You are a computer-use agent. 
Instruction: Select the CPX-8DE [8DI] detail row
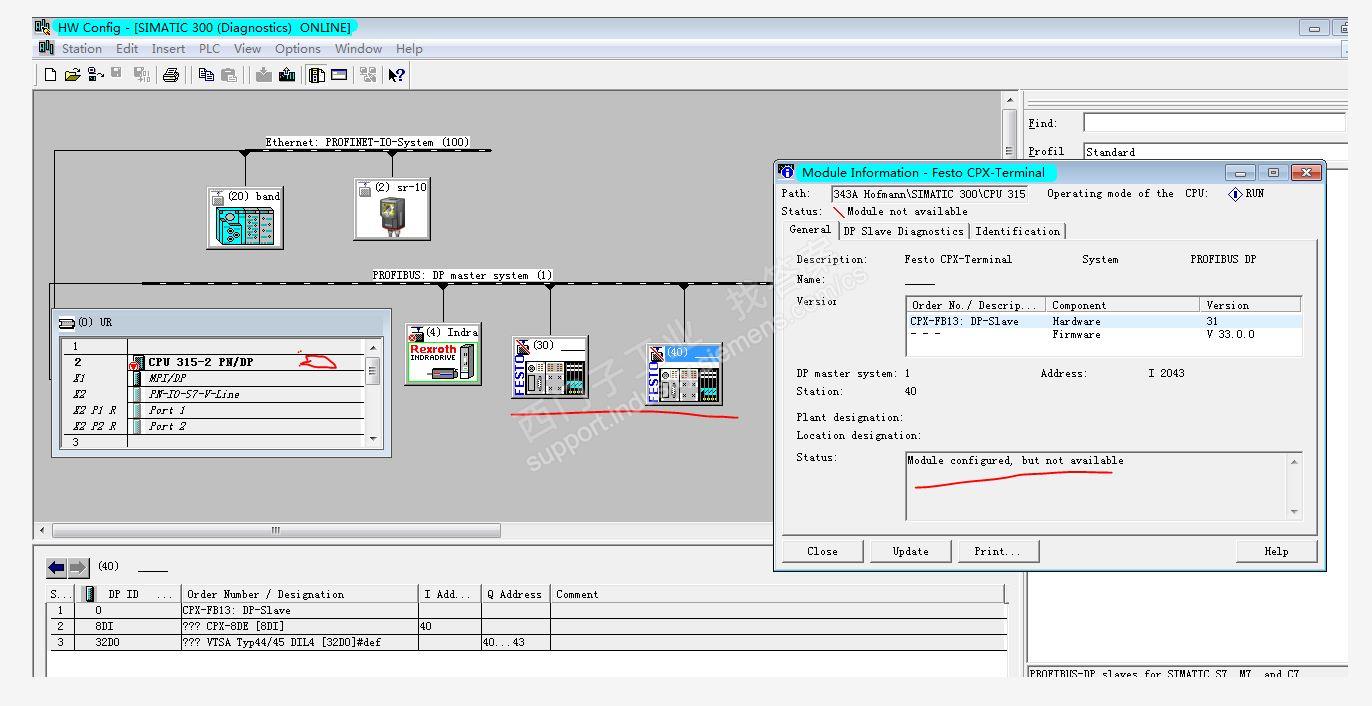527,626
